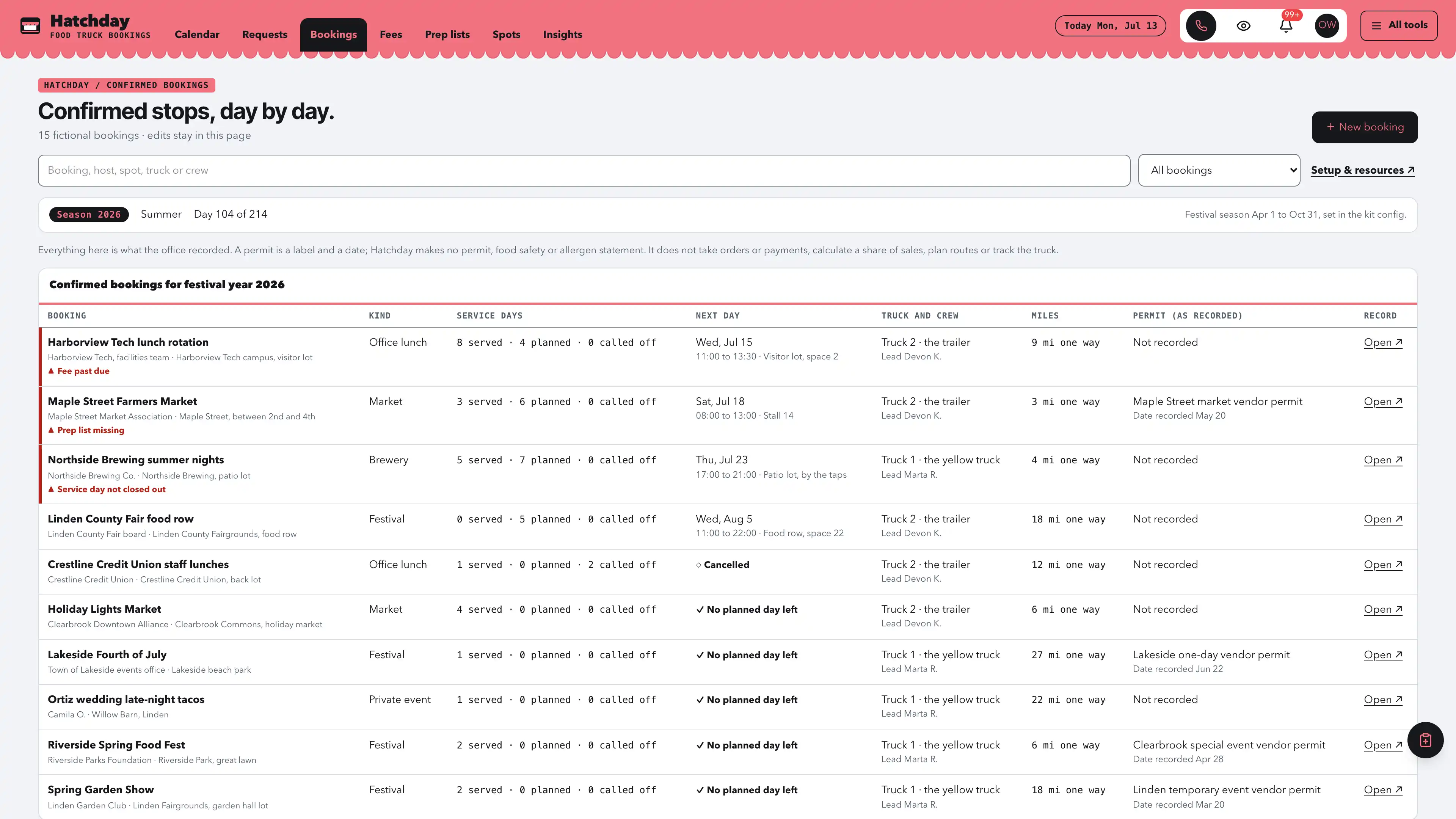Click the floating clipboard button
Image resolution: width=1456 pixels, height=819 pixels.
click(1425, 740)
